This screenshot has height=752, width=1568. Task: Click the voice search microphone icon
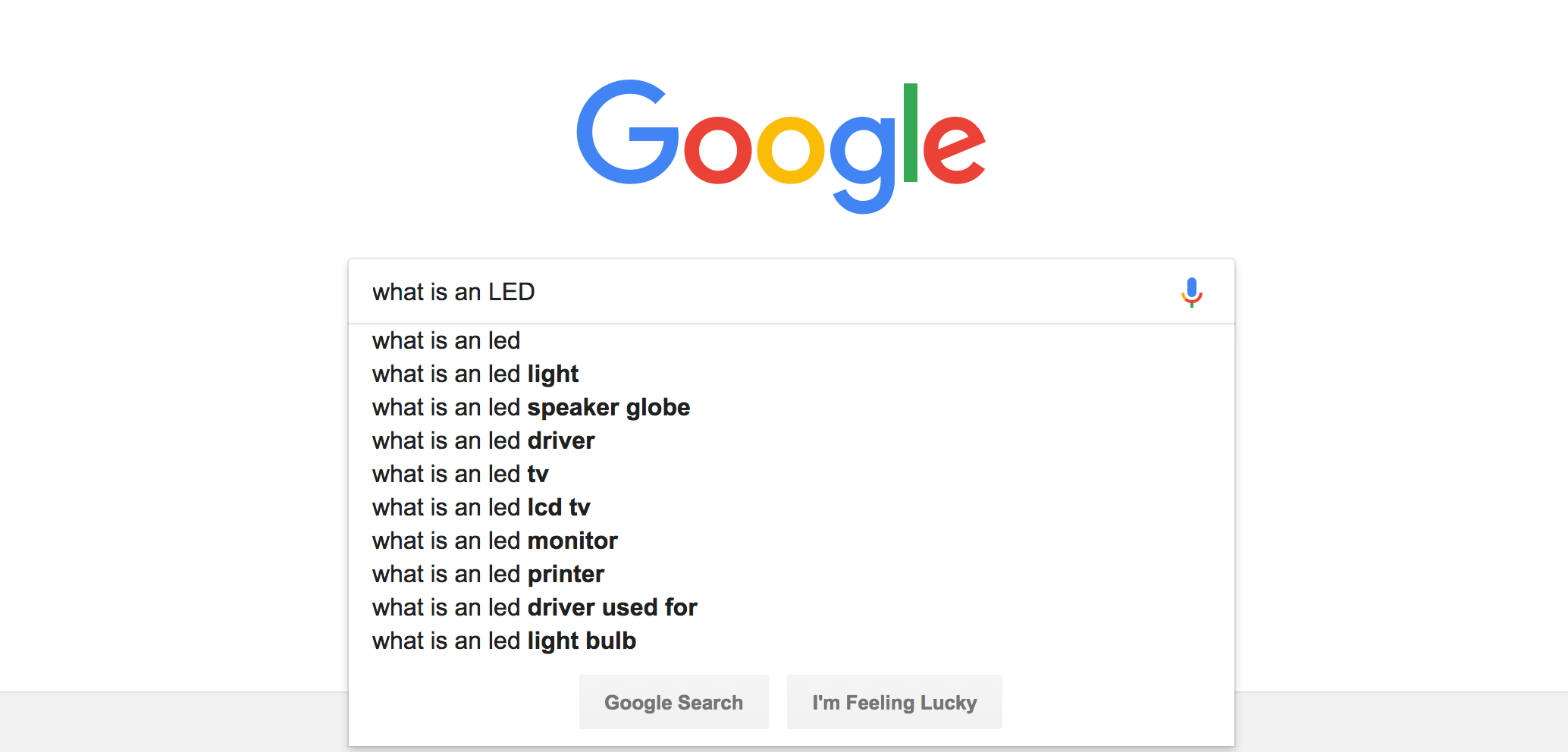click(1192, 292)
